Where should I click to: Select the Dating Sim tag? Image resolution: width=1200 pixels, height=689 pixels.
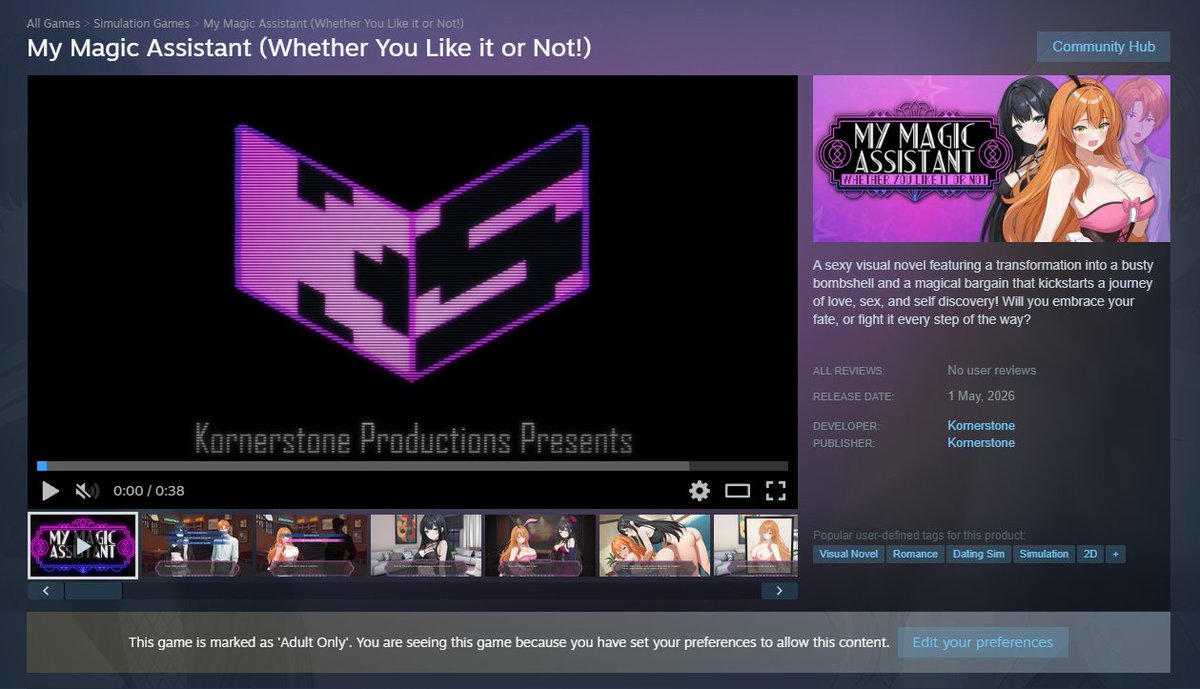[x=977, y=554]
